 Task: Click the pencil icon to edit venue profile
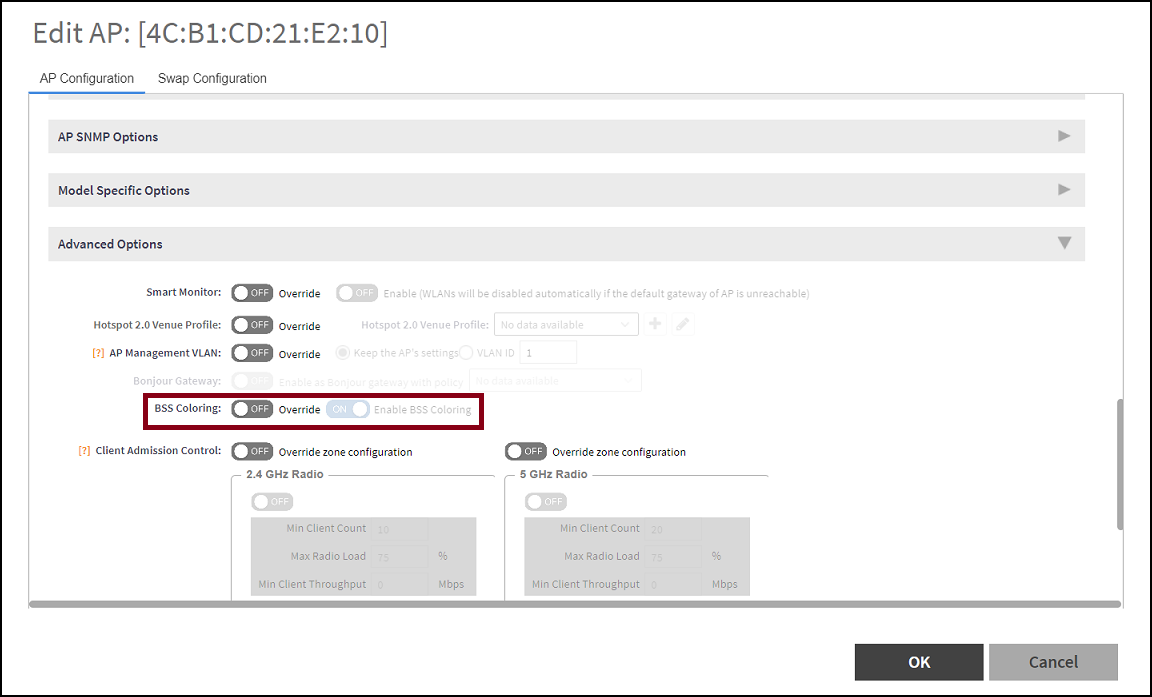tap(683, 324)
